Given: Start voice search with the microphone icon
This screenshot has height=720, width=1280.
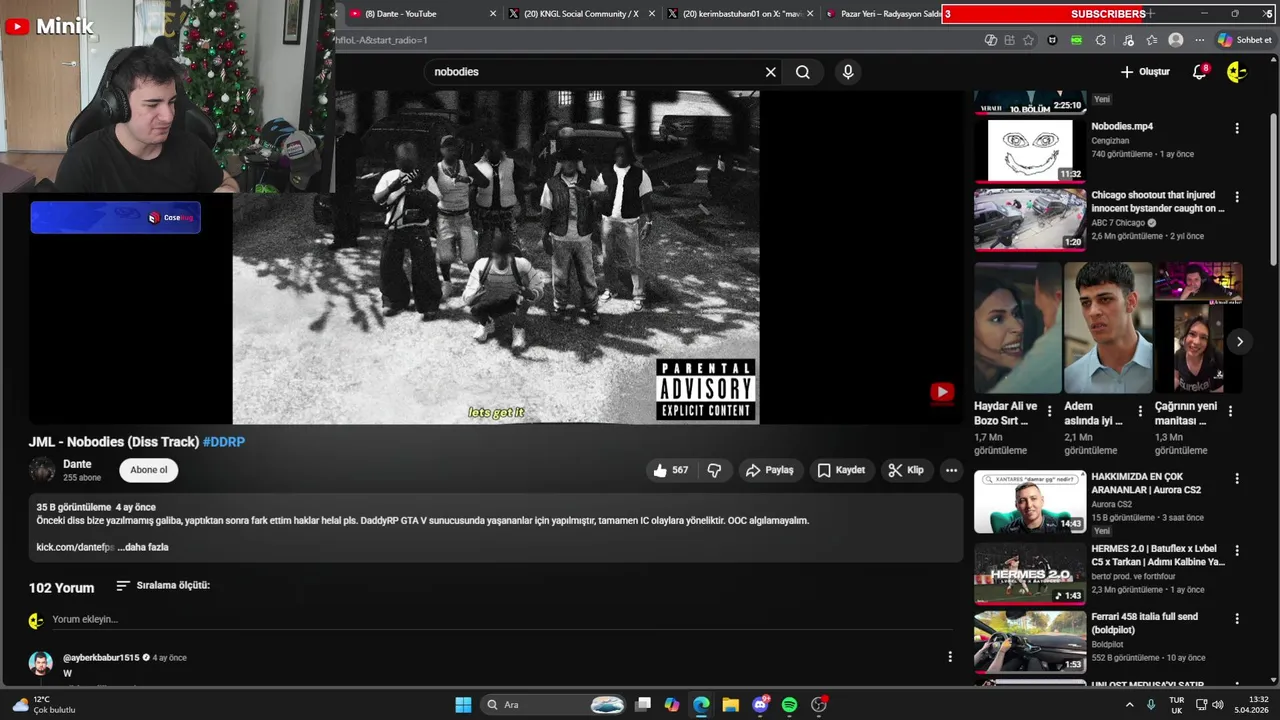Looking at the screenshot, I should pos(848,72).
